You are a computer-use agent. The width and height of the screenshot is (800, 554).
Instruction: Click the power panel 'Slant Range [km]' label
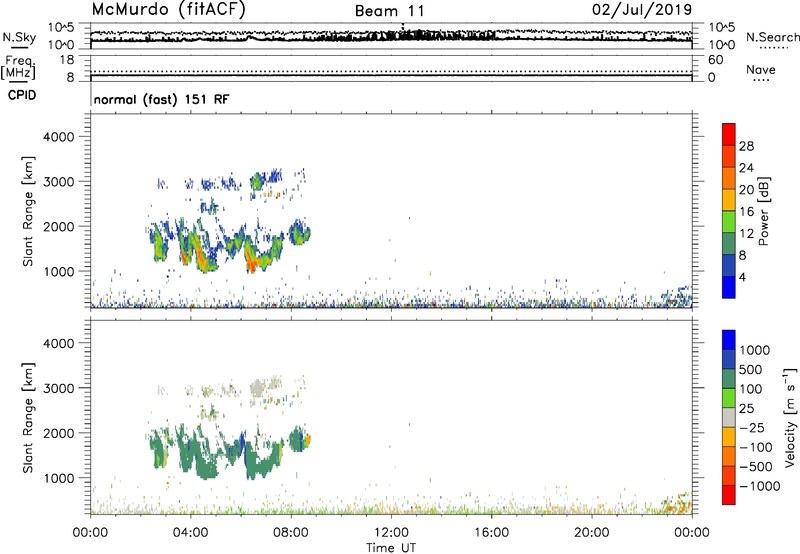click(28, 211)
